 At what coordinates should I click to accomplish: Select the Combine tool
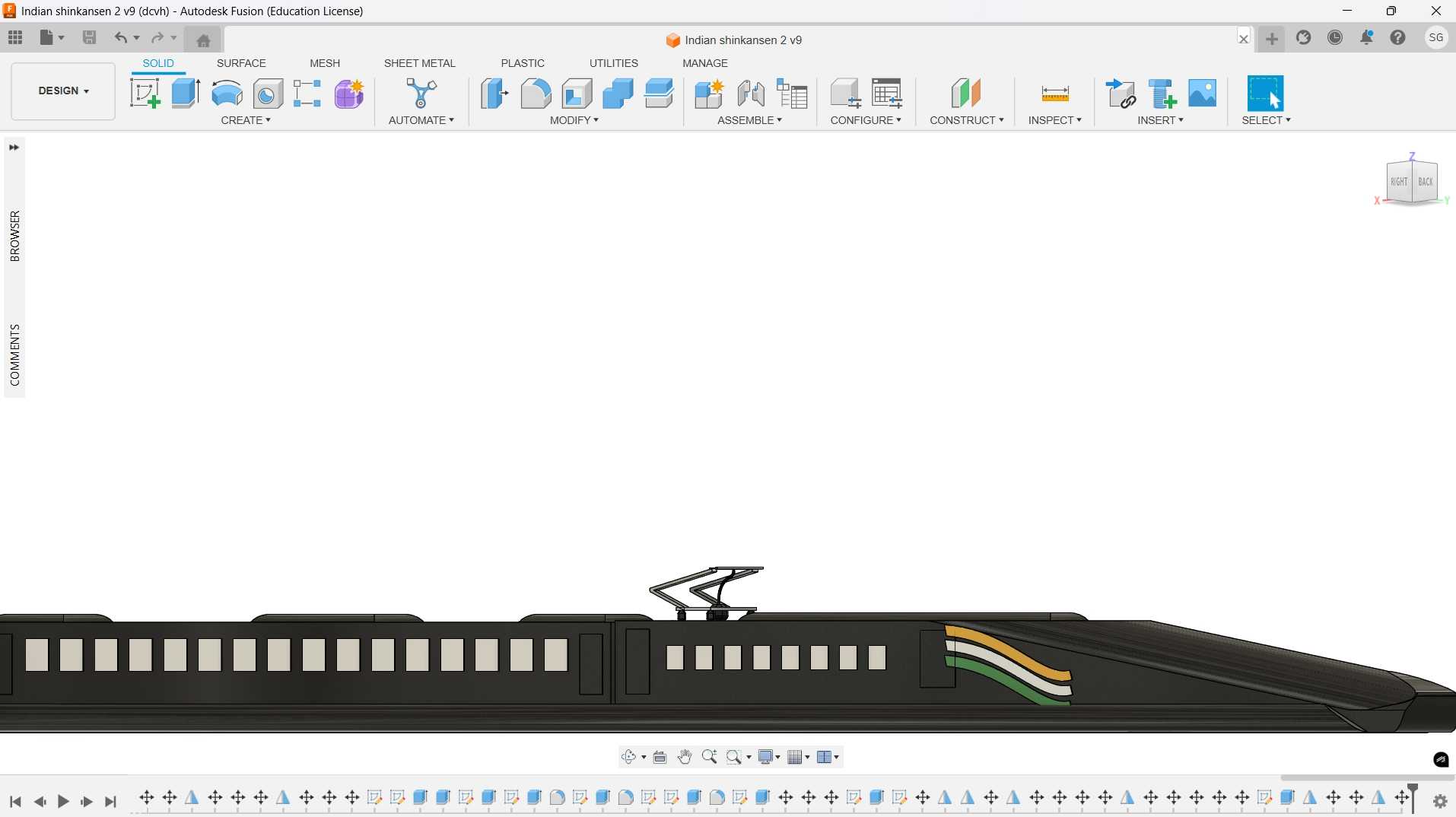[618, 94]
